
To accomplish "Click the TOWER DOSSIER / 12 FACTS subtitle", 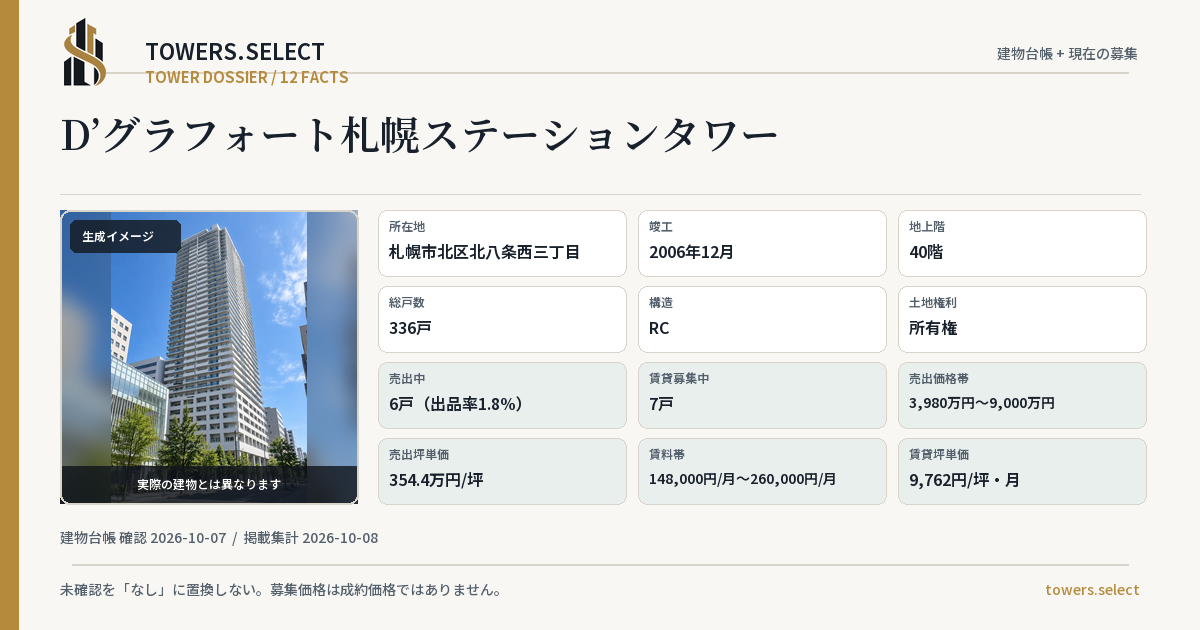I will point(246,77).
